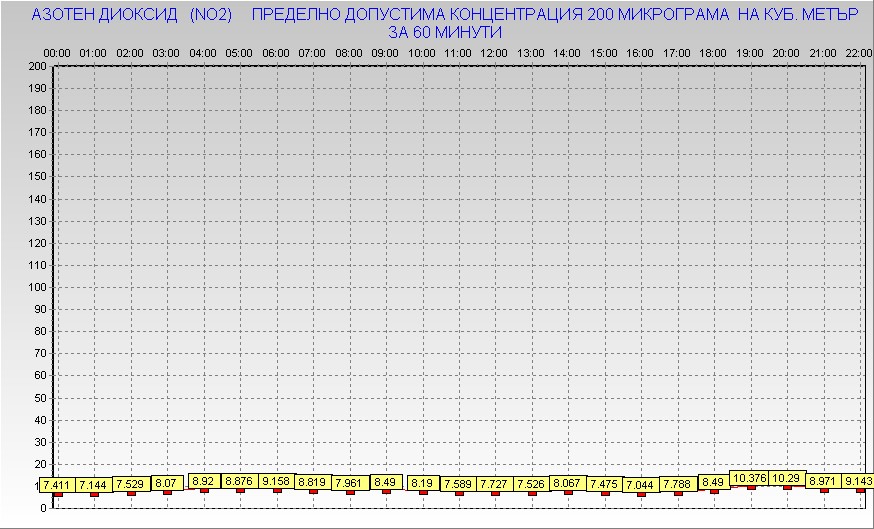This screenshot has width=874, height=529.
Task: Select the 9.158 data label
Action: pos(276,481)
